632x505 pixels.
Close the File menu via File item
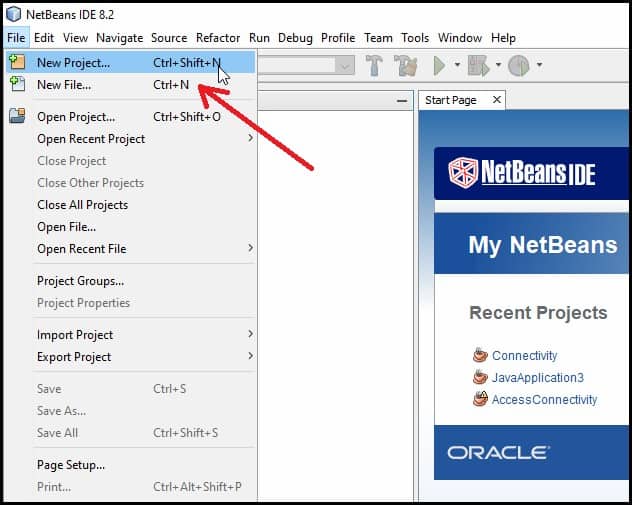16,38
